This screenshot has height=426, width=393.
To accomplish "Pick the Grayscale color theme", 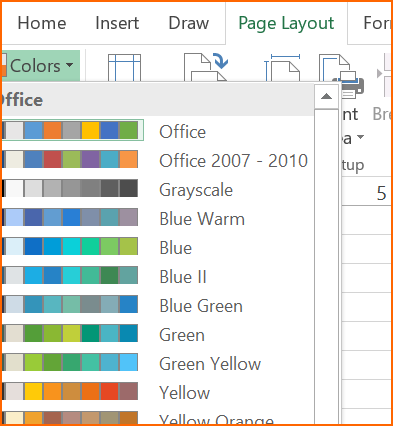I will (x=157, y=189).
